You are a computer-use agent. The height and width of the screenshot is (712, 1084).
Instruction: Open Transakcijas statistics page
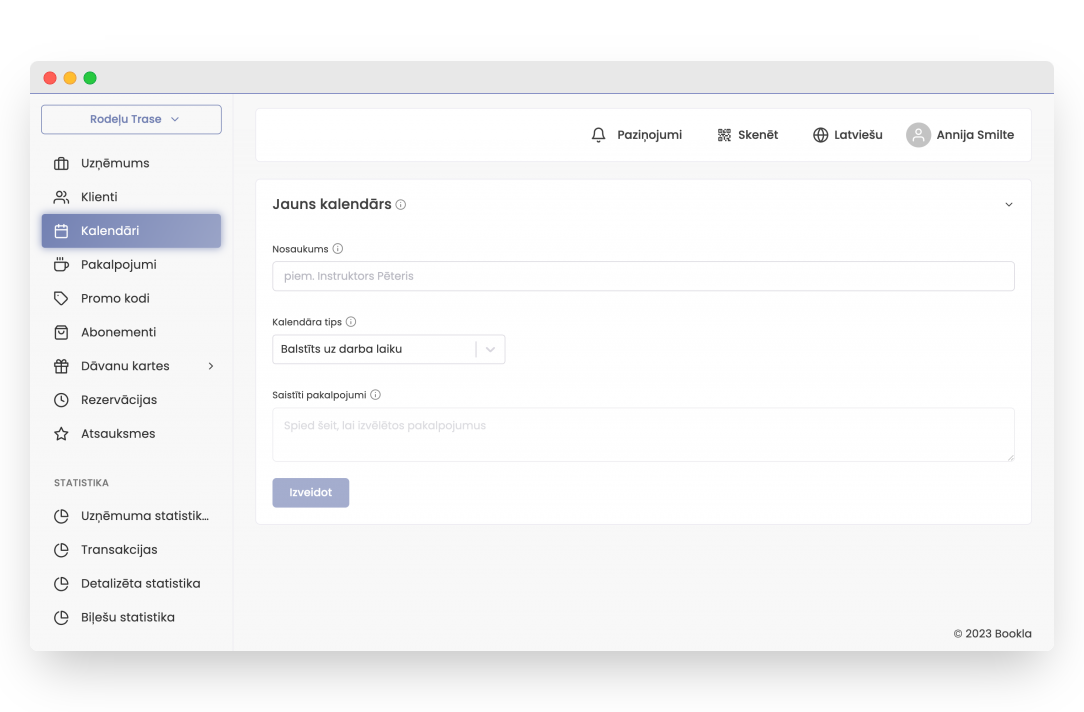tap(119, 550)
